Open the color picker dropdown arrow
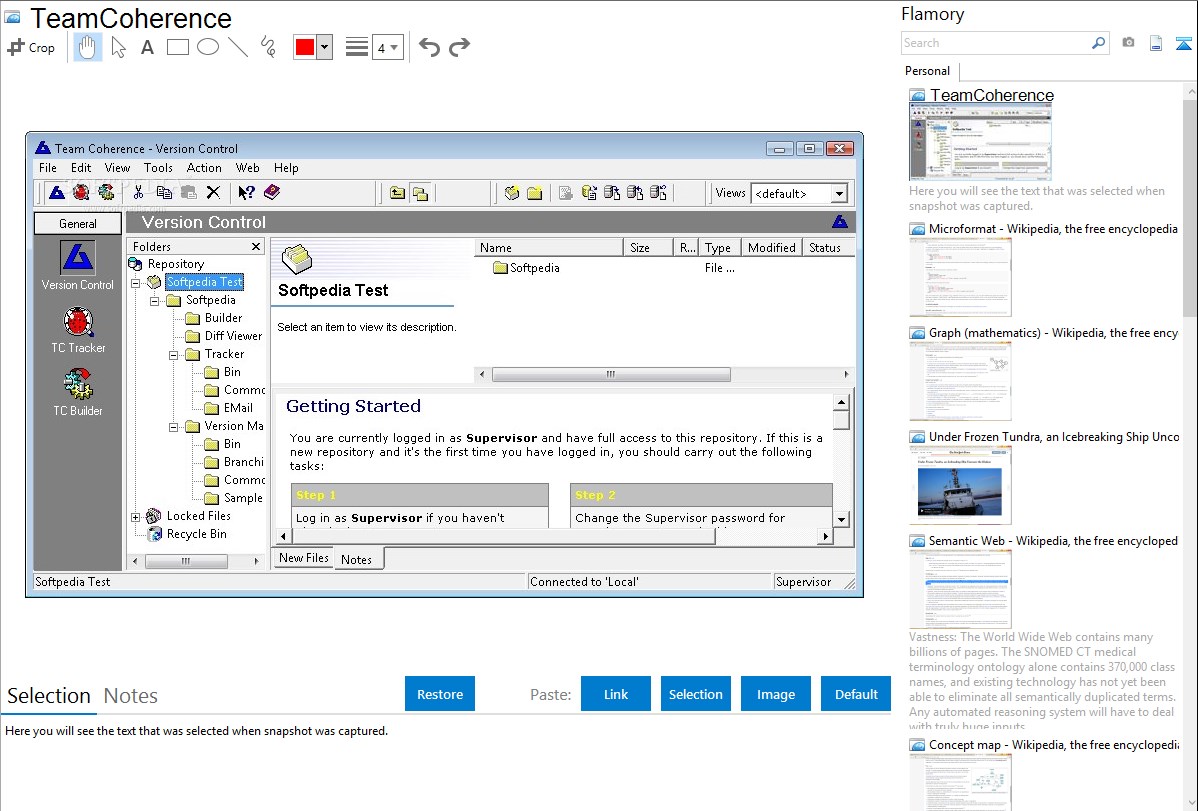1198x811 pixels. [324, 47]
